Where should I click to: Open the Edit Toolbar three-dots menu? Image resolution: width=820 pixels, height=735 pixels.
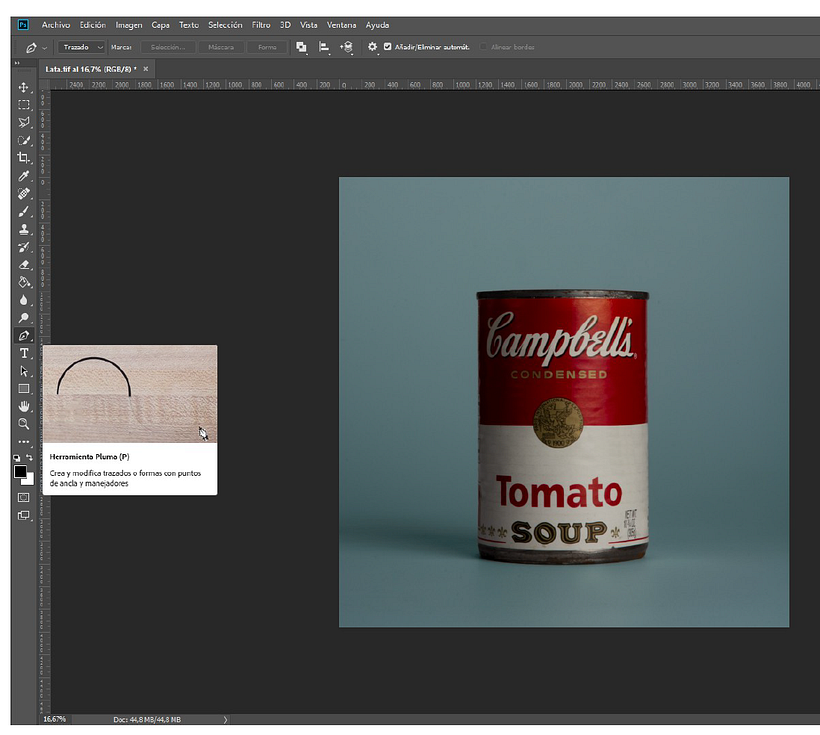click(x=24, y=442)
